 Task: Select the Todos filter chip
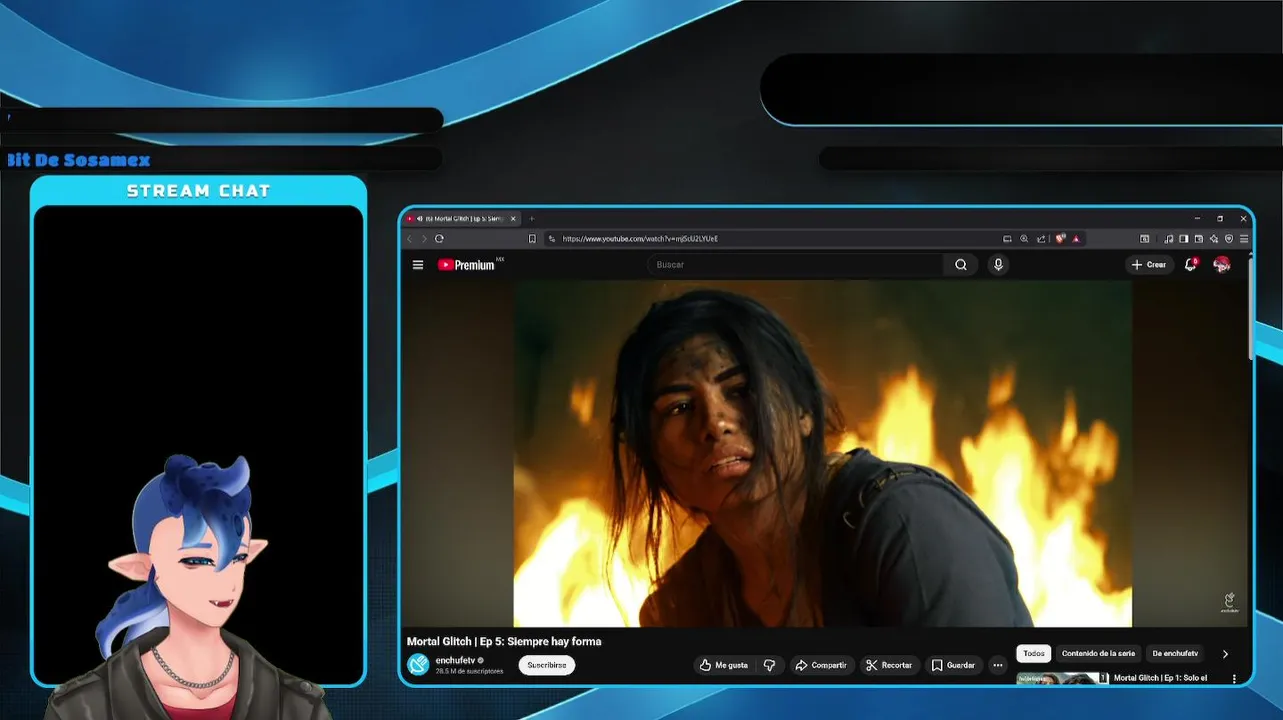pos(1034,654)
